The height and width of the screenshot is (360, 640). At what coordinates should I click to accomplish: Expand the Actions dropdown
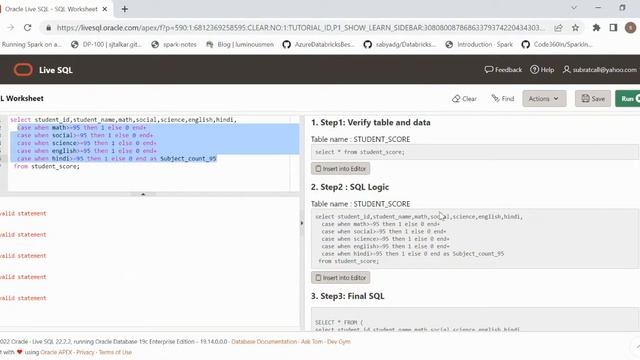544,99
